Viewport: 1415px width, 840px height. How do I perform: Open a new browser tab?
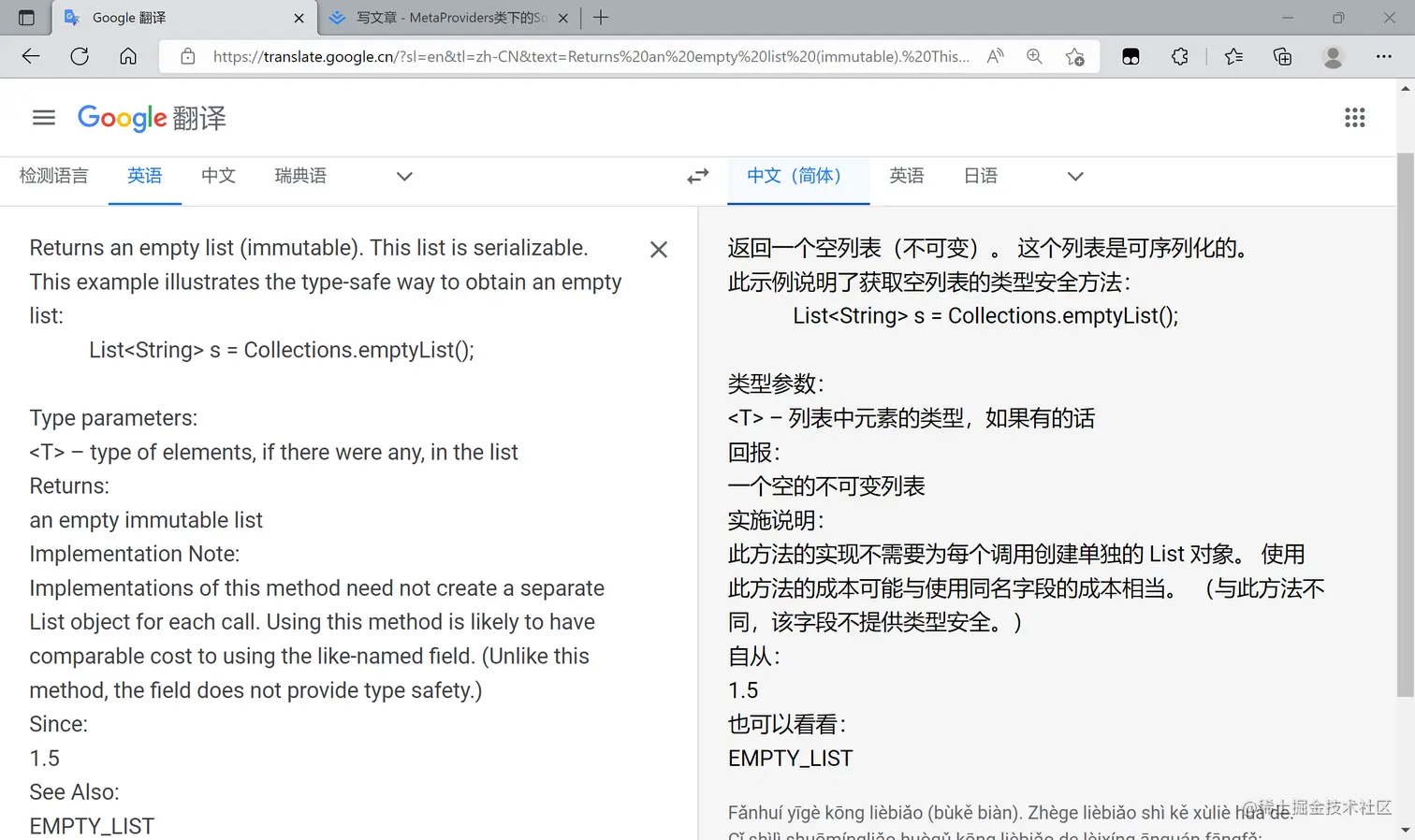click(601, 18)
